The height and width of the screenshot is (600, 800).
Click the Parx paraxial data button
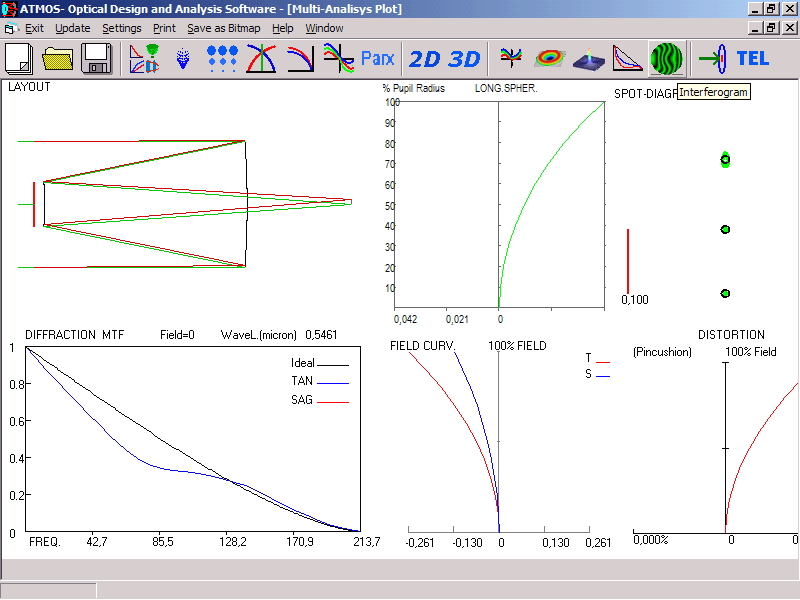tap(378, 58)
